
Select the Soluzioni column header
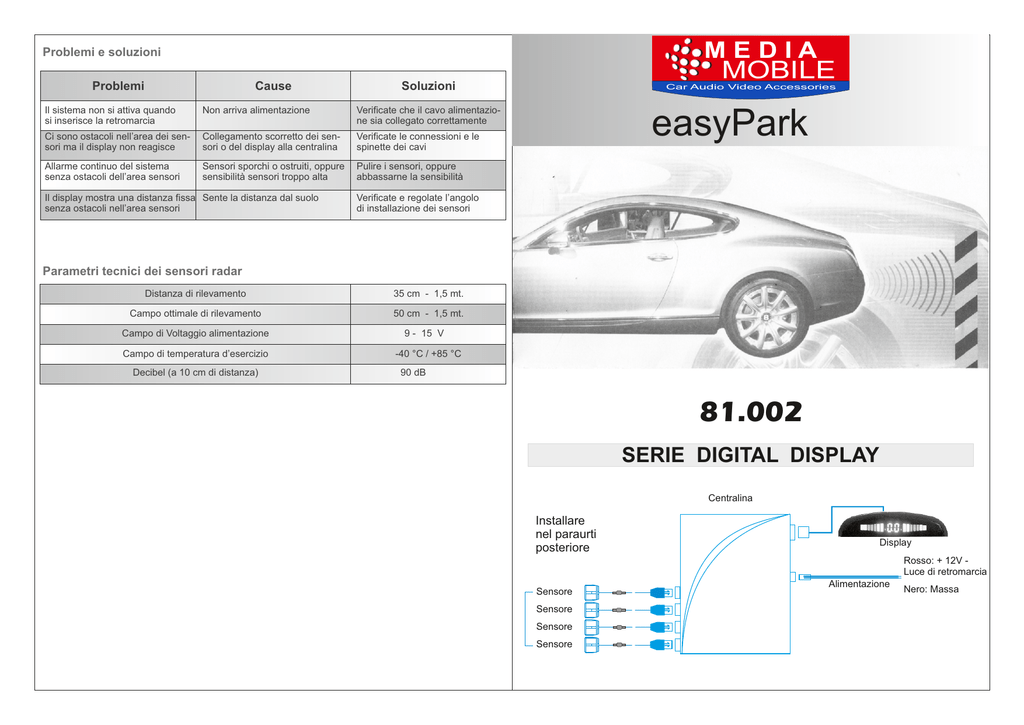tap(428, 86)
